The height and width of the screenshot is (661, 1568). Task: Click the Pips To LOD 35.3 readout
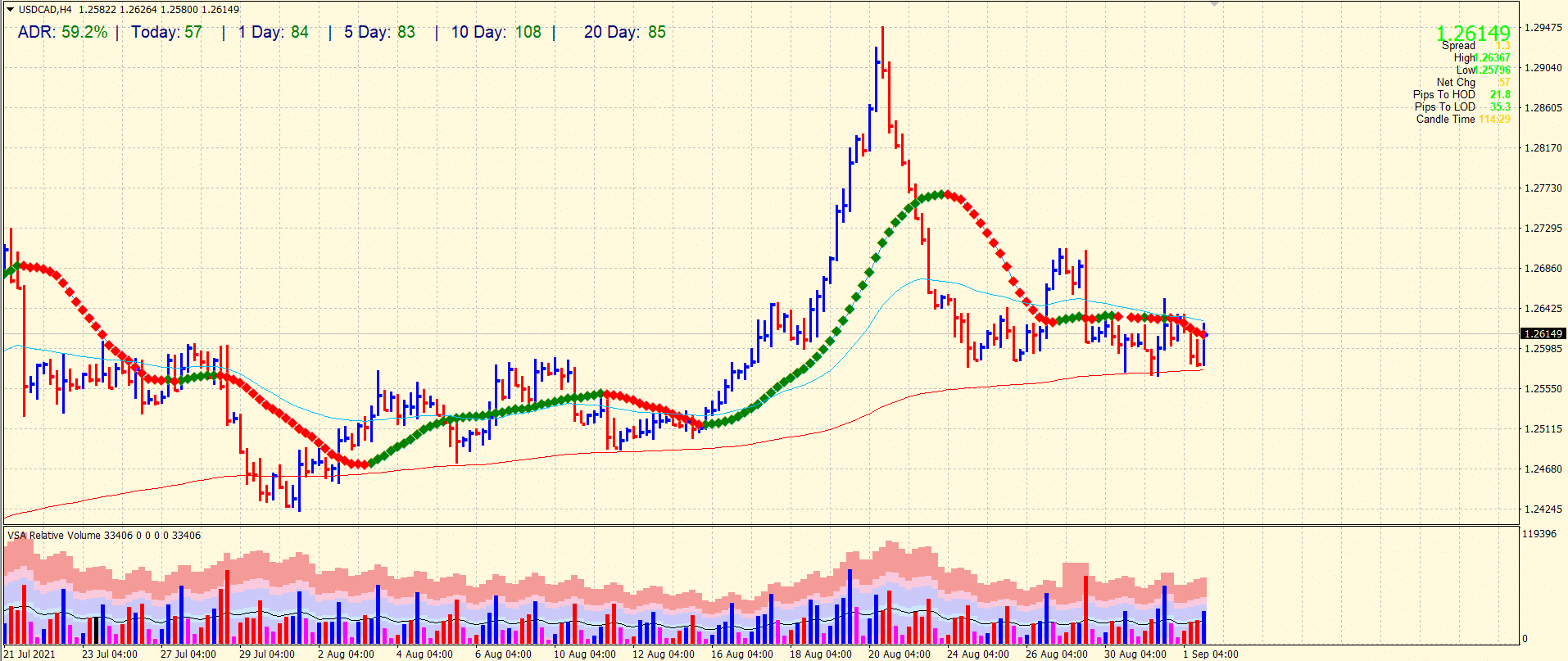(x=1462, y=106)
